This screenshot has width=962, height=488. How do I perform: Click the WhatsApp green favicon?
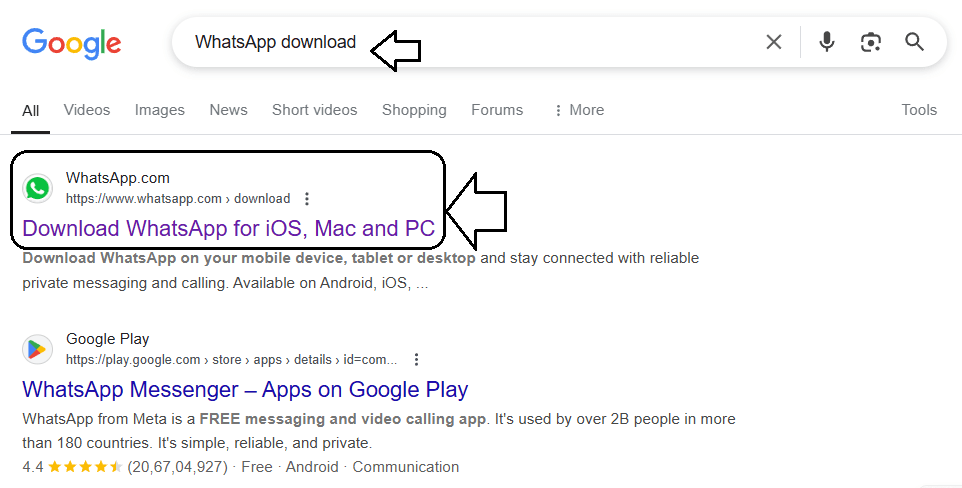click(38, 188)
